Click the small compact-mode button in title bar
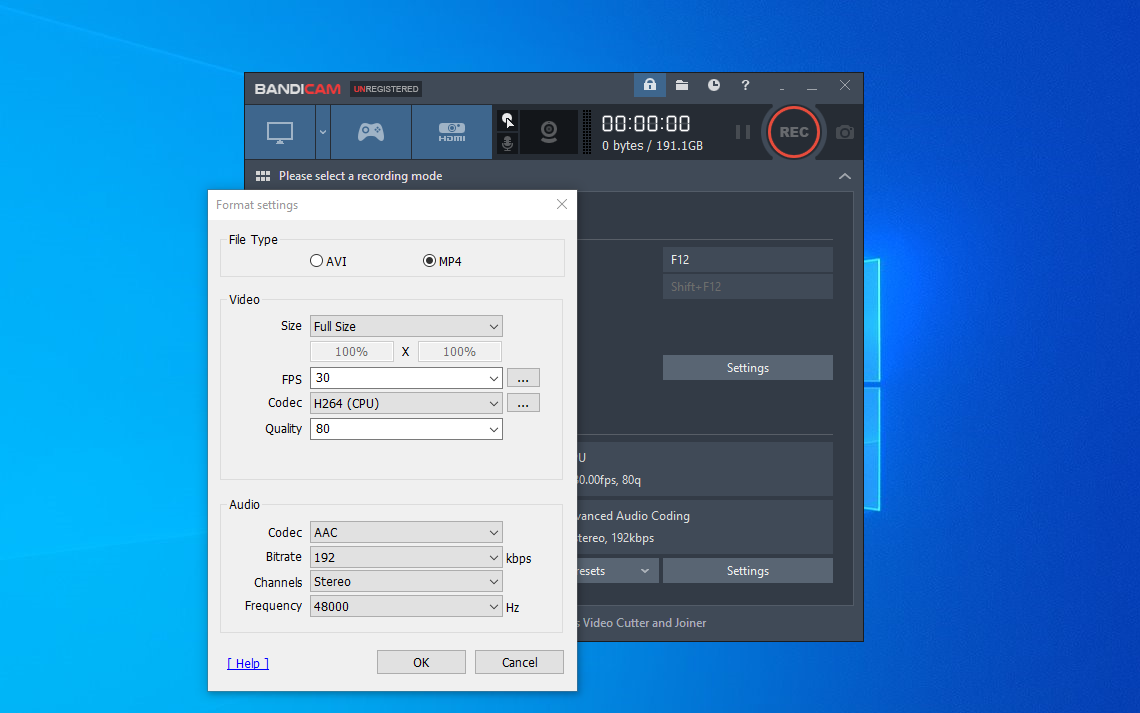Viewport: 1140px width, 713px height. click(782, 87)
